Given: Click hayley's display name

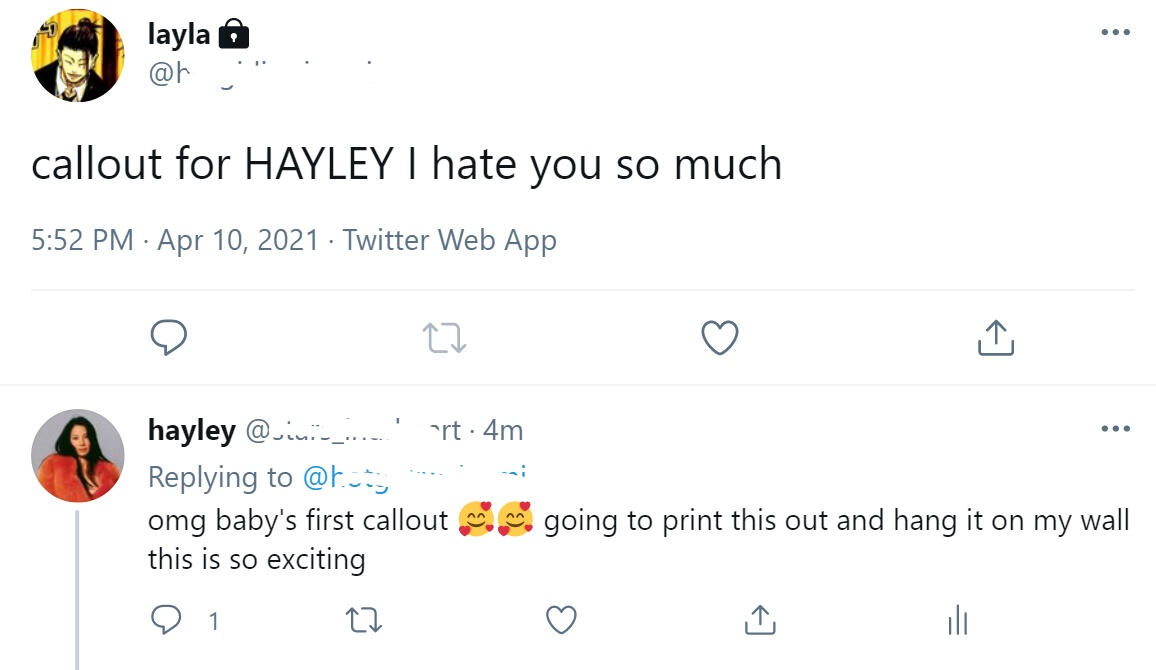Looking at the screenshot, I should [192, 430].
